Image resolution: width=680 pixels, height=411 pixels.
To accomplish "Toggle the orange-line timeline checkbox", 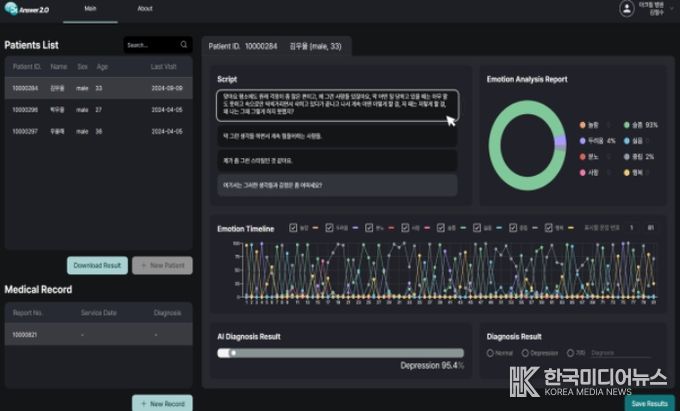I will tap(293, 228).
